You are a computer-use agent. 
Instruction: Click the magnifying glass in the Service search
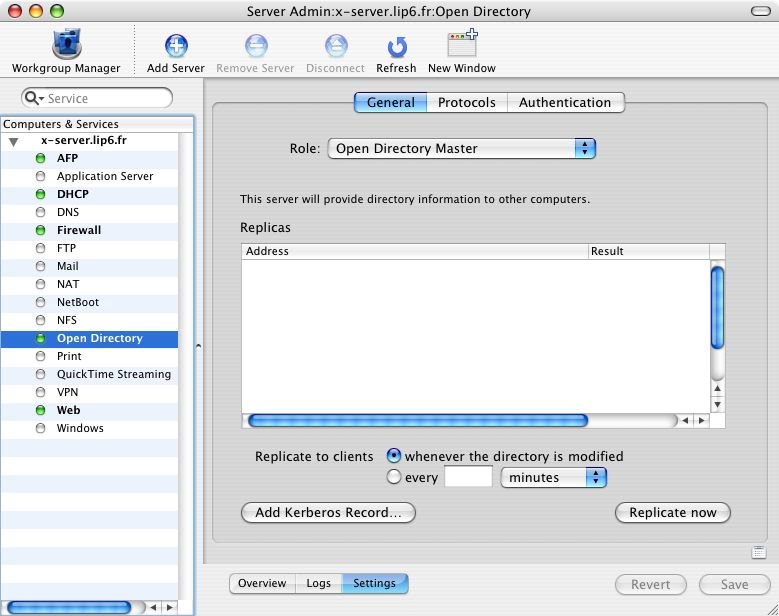coord(34,98)
